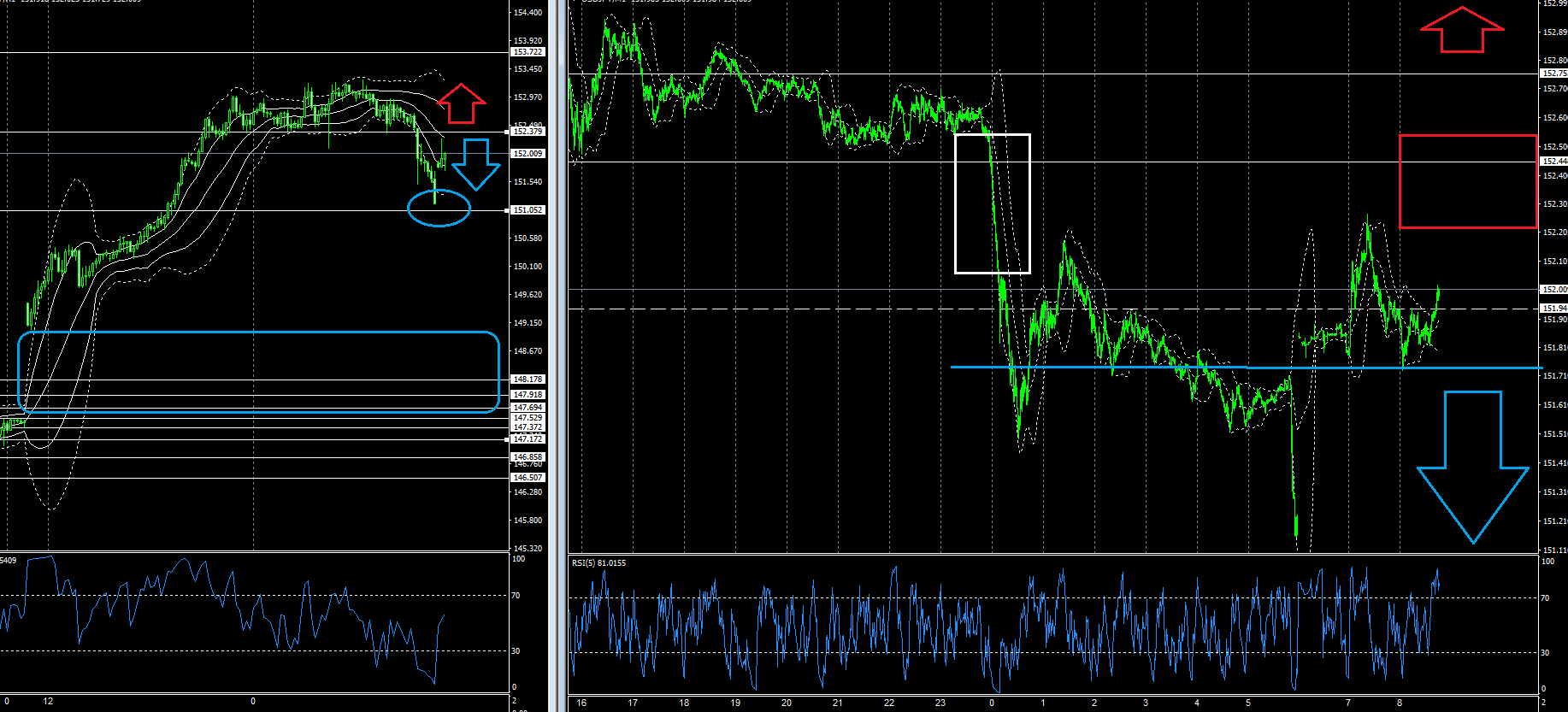Image resolution: width=1568 pixels, height=712 pixels.
Task: Click 153.450 on the left price scale
Action: pos(528,69)
